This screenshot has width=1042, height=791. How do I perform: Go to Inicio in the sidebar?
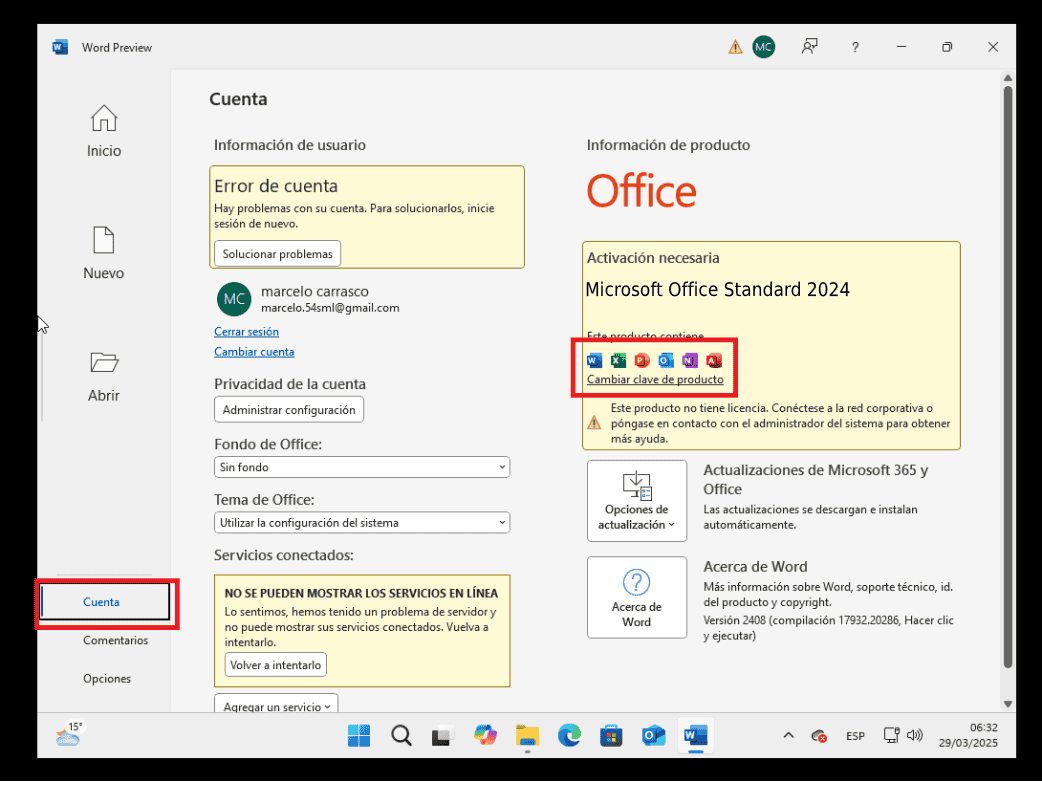[104, 131]
